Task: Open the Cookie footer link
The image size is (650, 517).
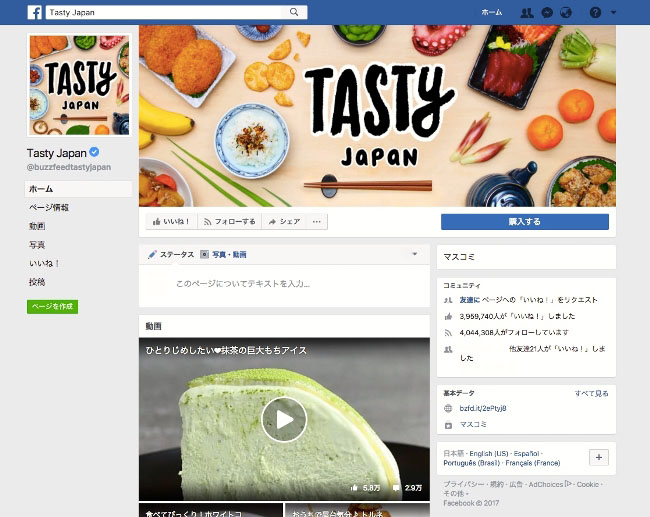Action: pos(587,484)
